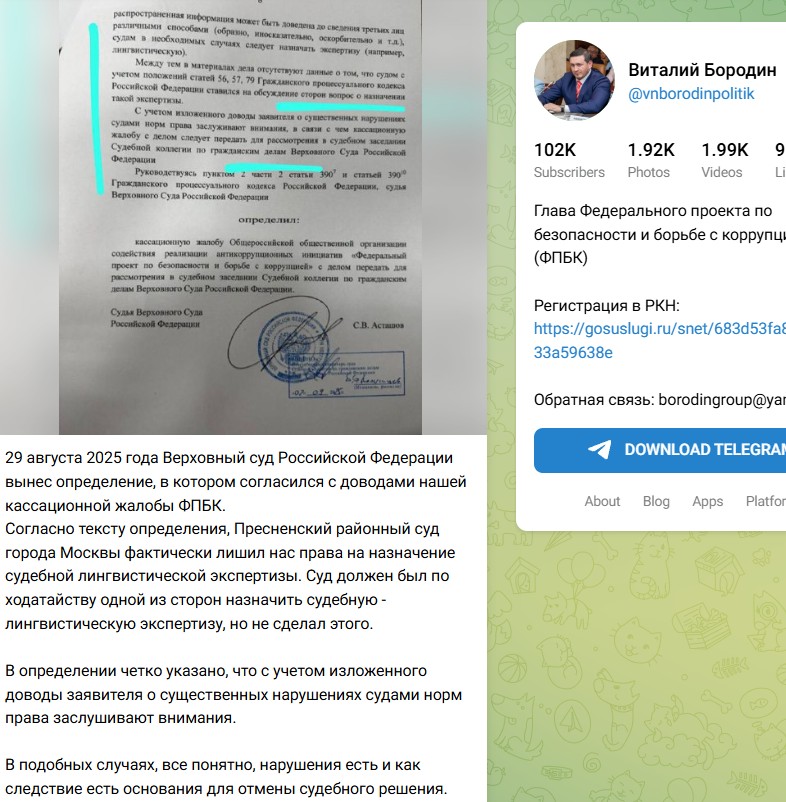Click the channel description about ФПБК

tap(660, 234)
